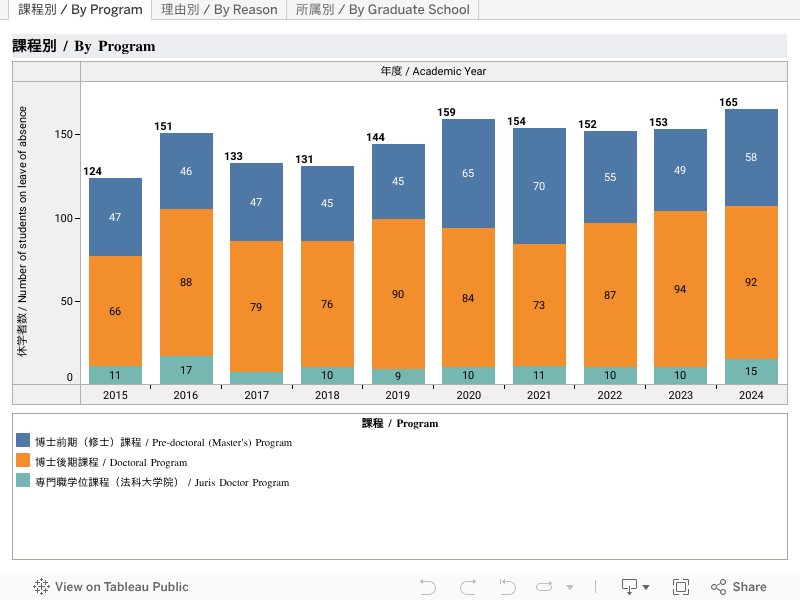This screenshot has height=600, width=800.
Task: Click the 2016 Juris Doctor segment labeled 17
Action: [186, 370]
